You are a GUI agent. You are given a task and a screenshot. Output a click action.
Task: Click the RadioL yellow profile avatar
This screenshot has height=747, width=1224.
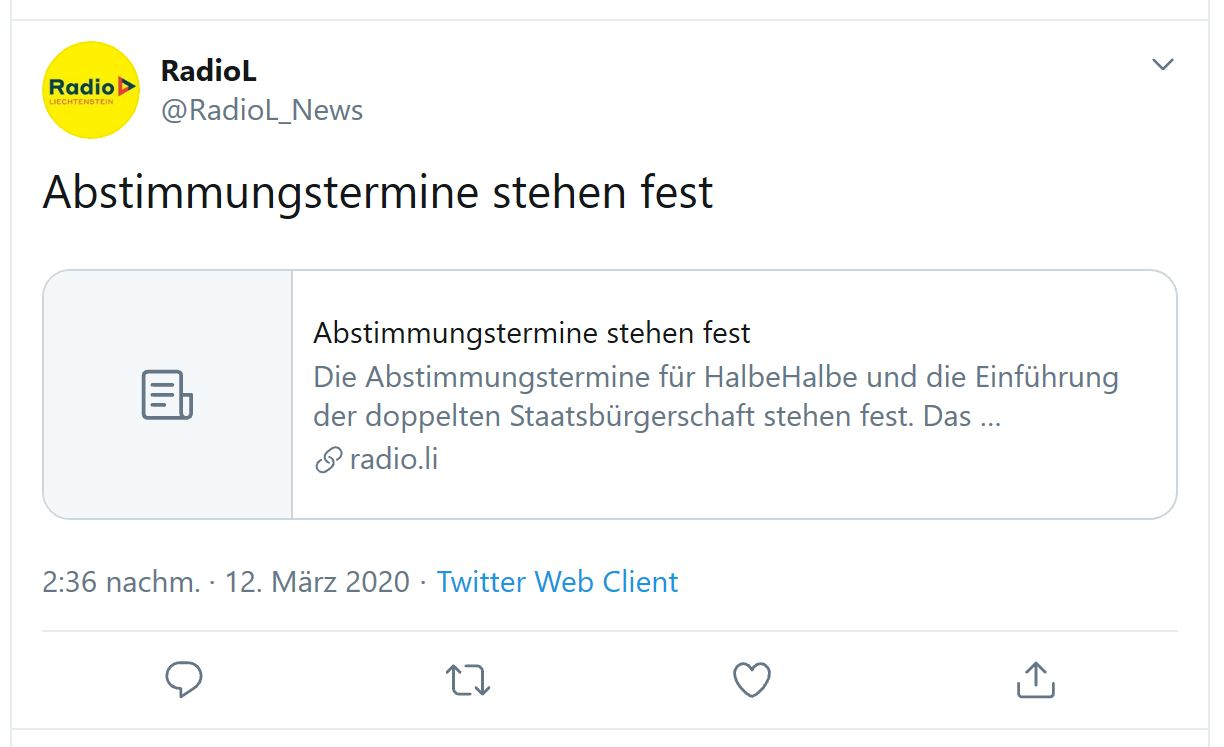[x=91, y=90]
